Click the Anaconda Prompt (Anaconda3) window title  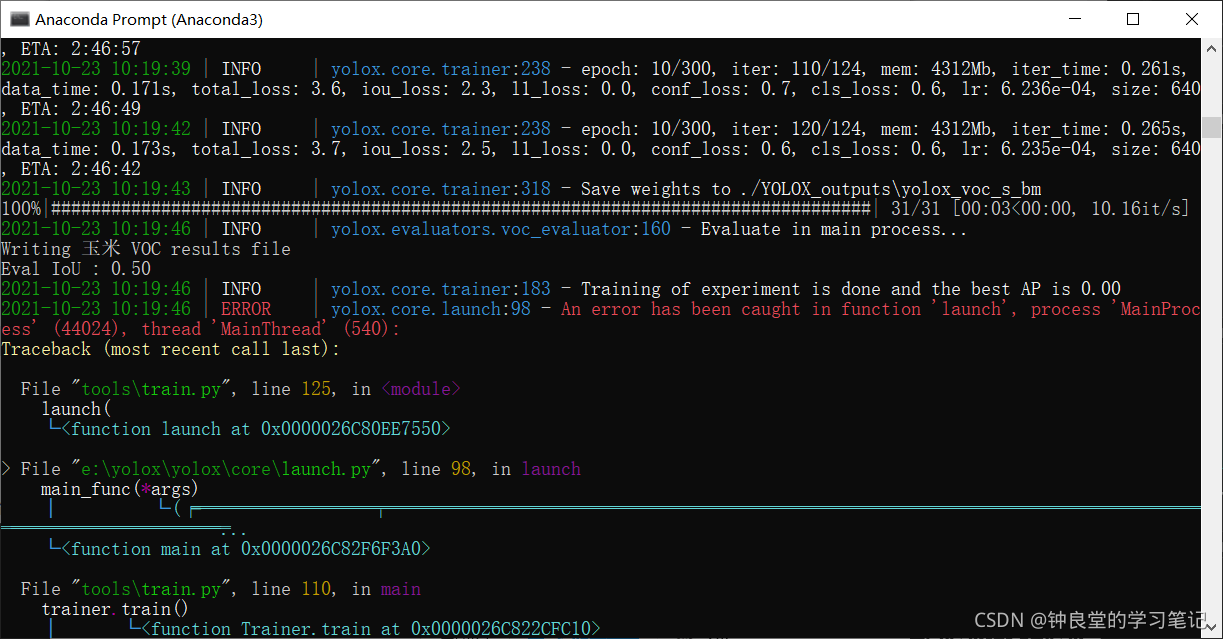coord(149,19)
